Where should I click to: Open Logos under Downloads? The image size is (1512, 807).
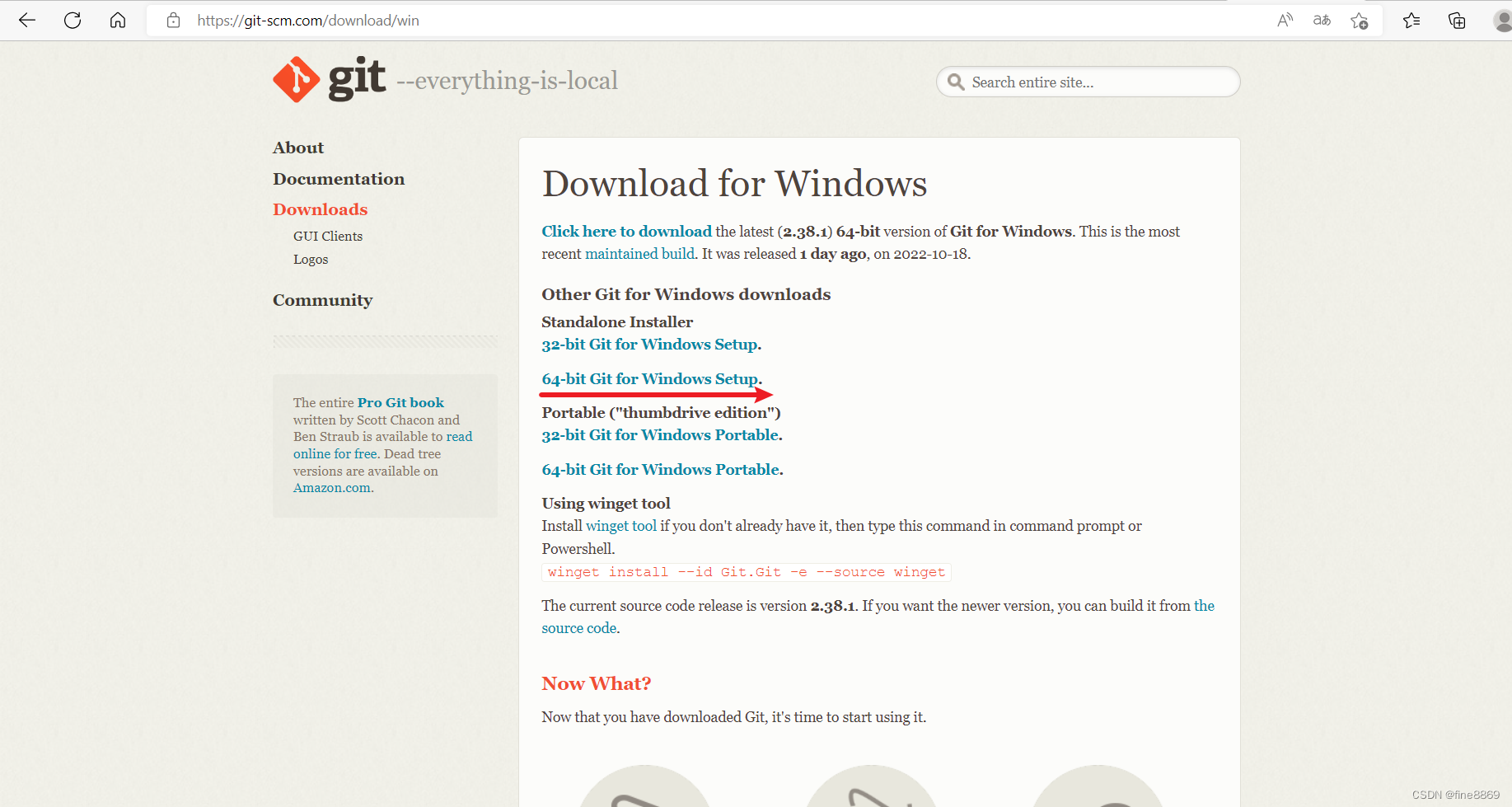point(311,259)
